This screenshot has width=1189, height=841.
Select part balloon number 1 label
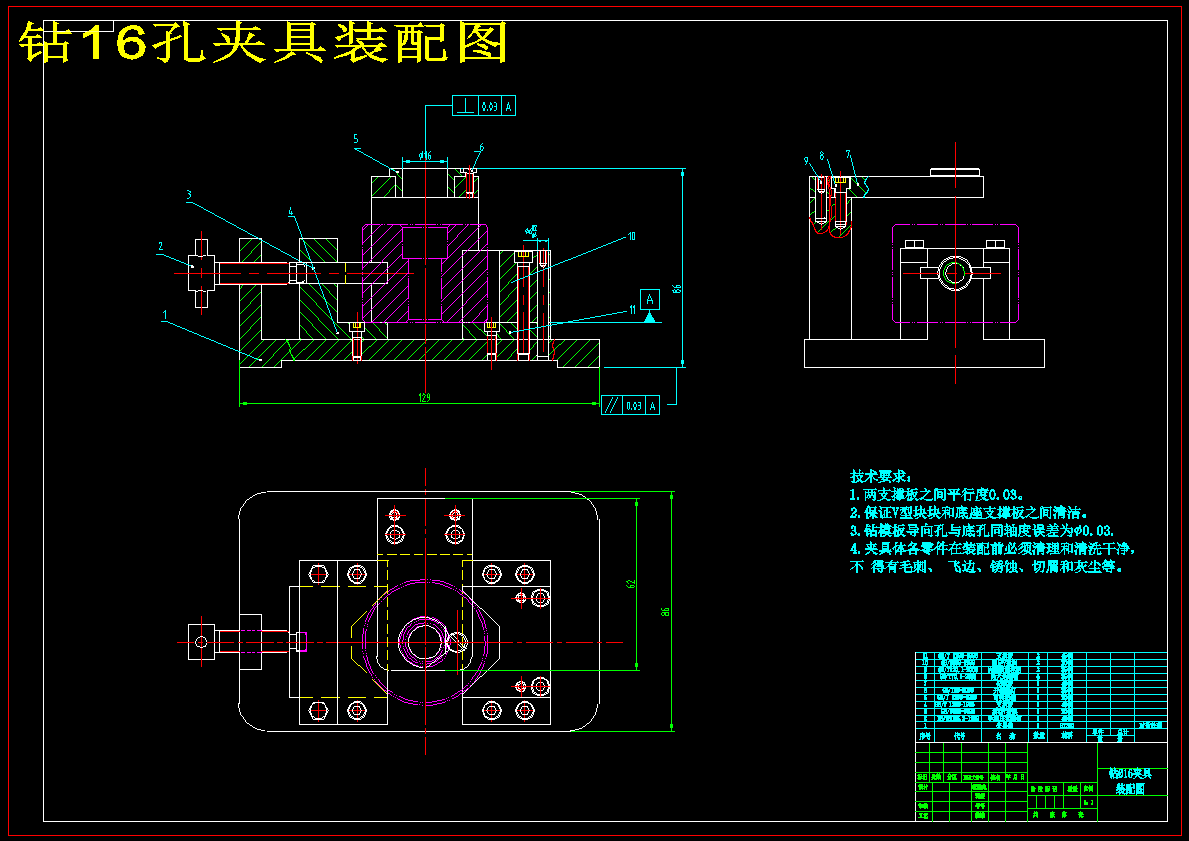165,315
